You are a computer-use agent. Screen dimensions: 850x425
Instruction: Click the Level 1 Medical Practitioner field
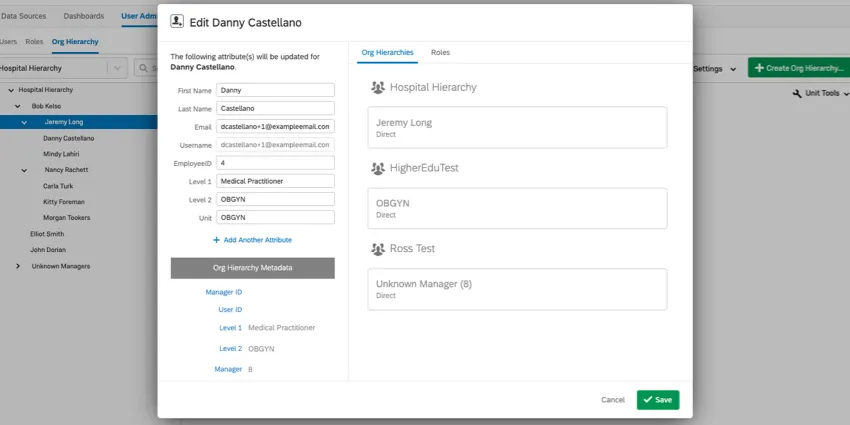(x=275, y=181)
